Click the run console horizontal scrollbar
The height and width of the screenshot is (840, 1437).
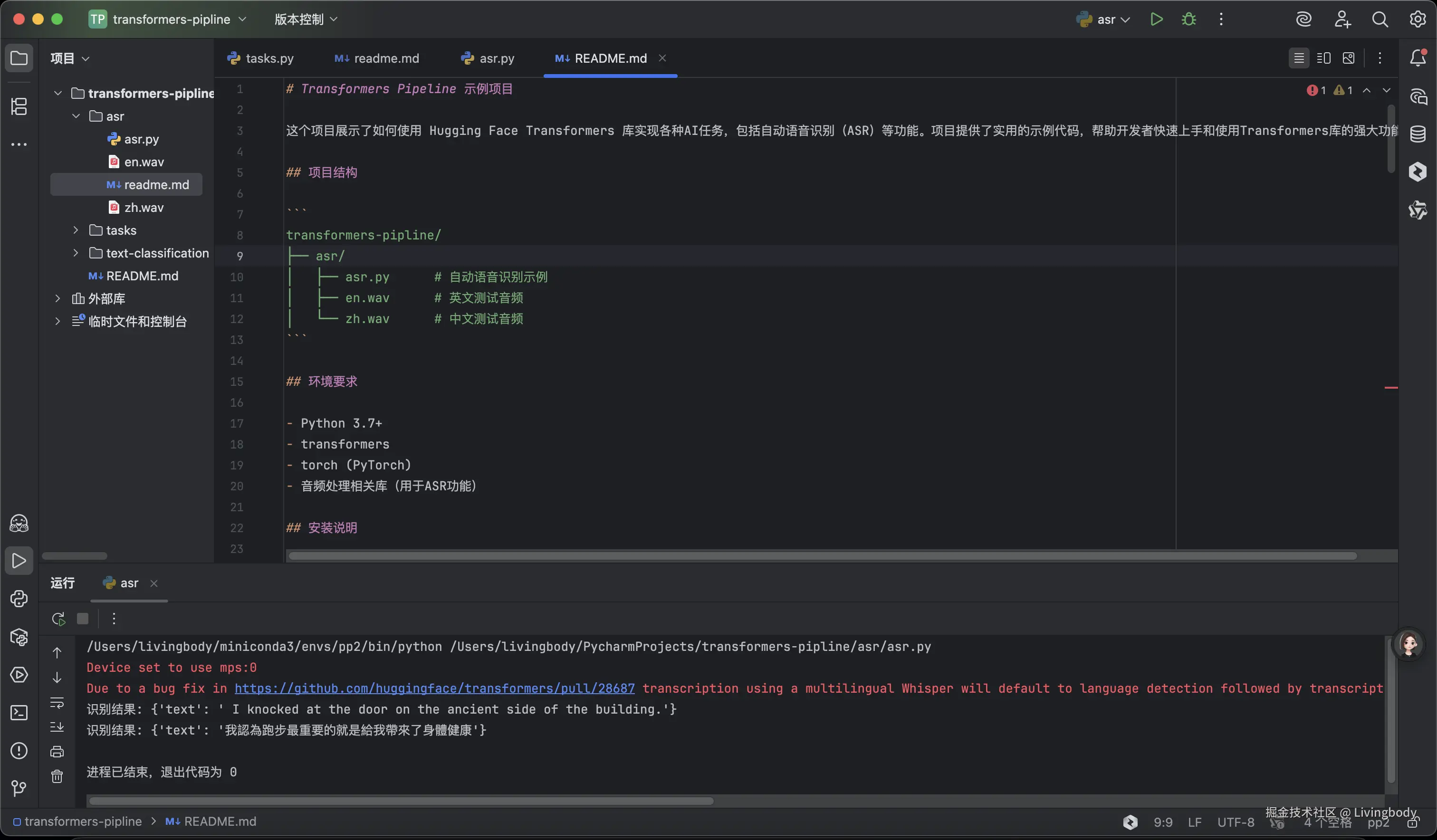point(402,801)
